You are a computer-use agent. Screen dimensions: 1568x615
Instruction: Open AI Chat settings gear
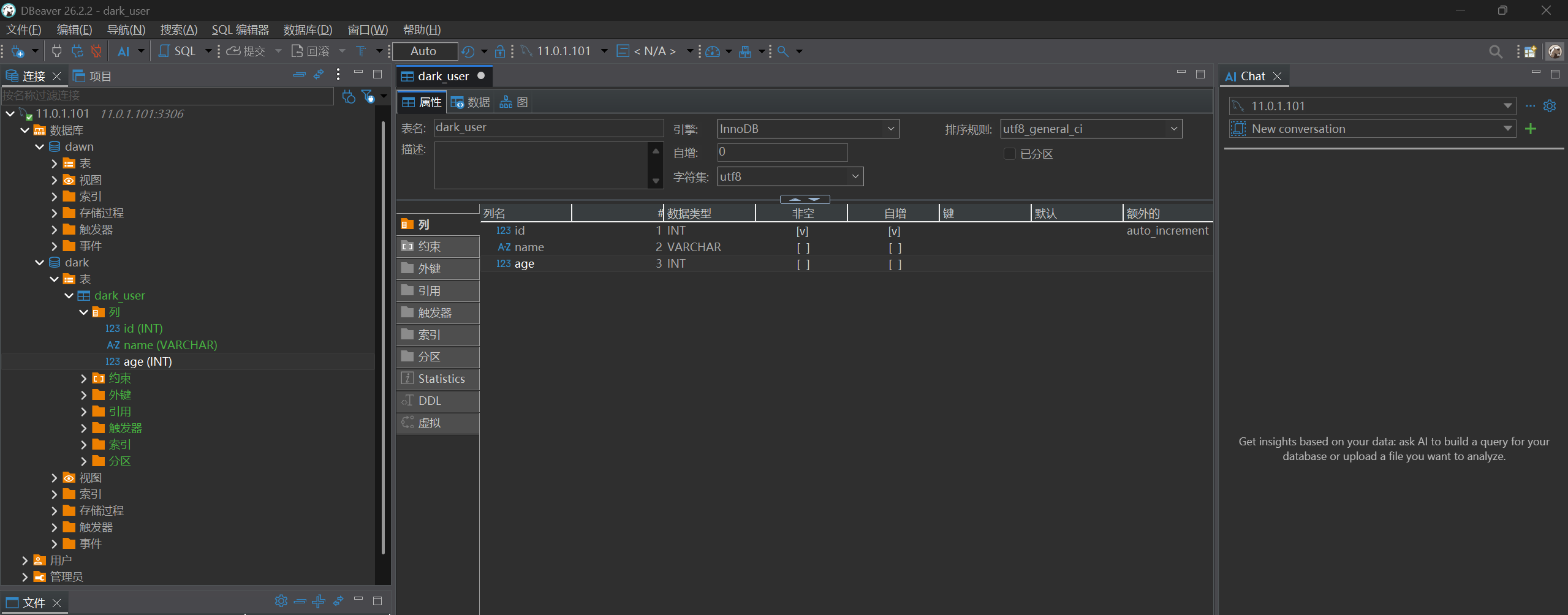[x=1550, y=106]
